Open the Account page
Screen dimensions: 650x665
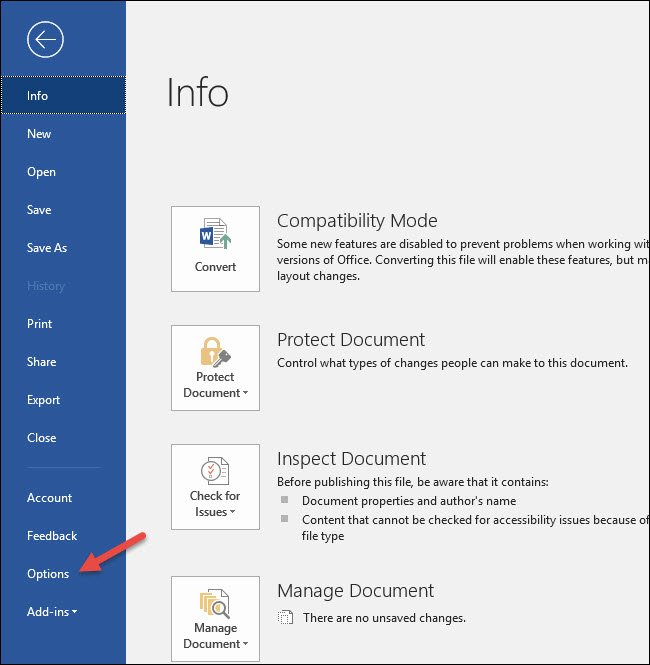[49, 498]
